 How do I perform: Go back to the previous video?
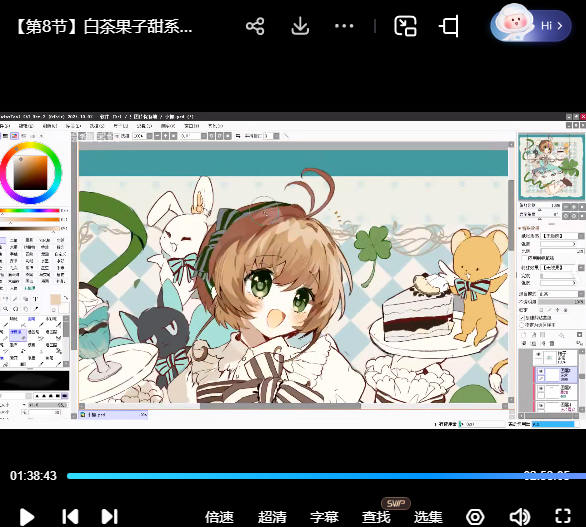pos(70,517)
